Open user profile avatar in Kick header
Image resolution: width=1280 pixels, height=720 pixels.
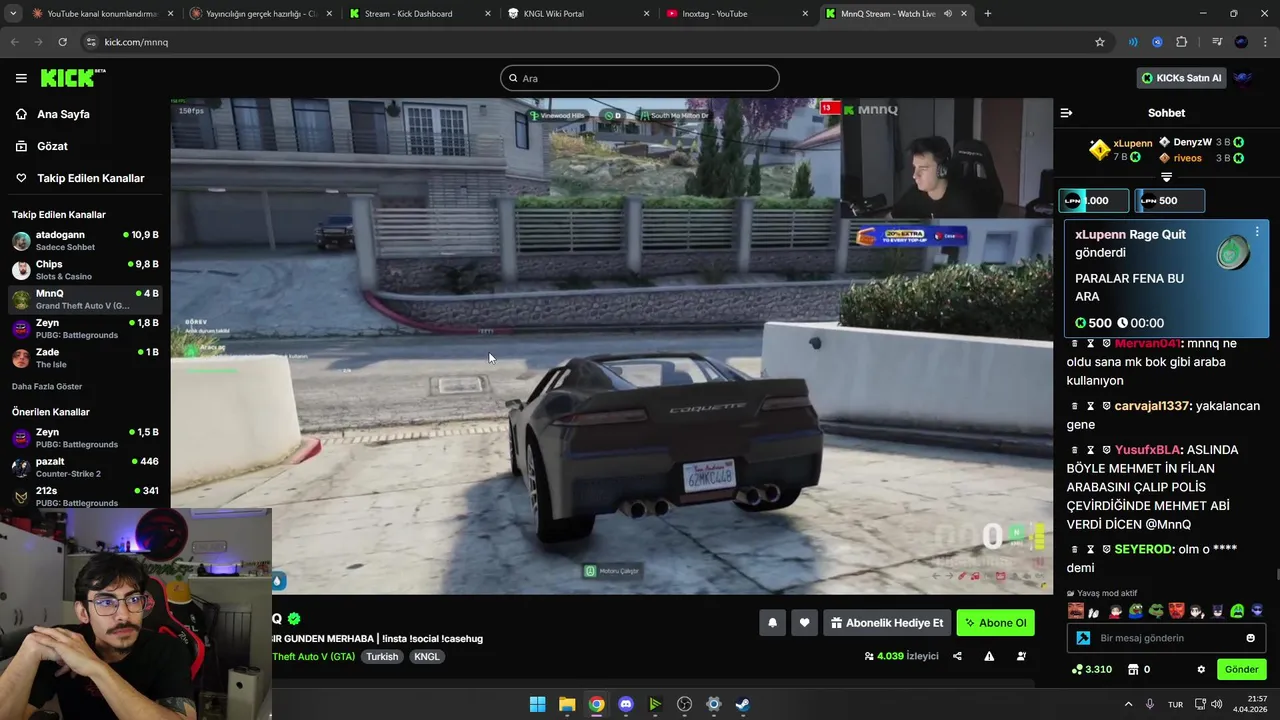point(1244,78)
